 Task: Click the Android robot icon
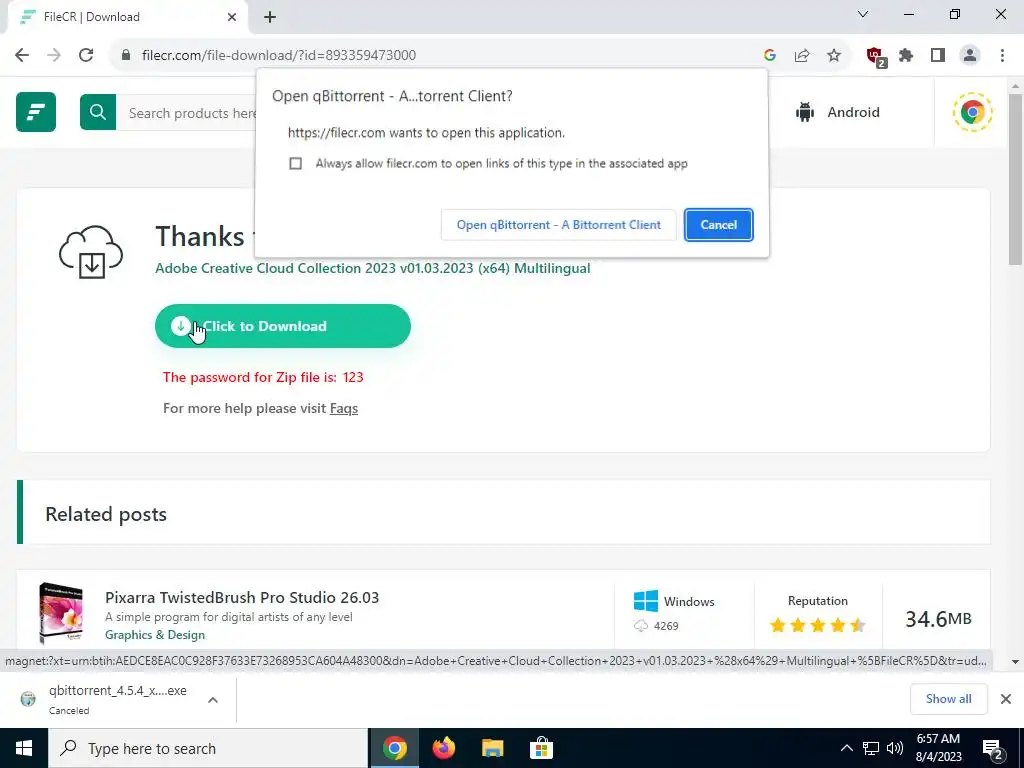pos(805,112)
